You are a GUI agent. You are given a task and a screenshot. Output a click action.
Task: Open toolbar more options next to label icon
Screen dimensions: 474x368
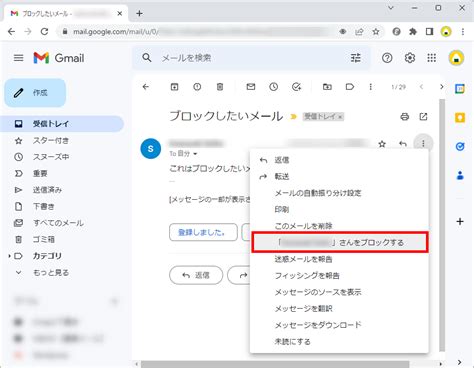pos(370,87)
